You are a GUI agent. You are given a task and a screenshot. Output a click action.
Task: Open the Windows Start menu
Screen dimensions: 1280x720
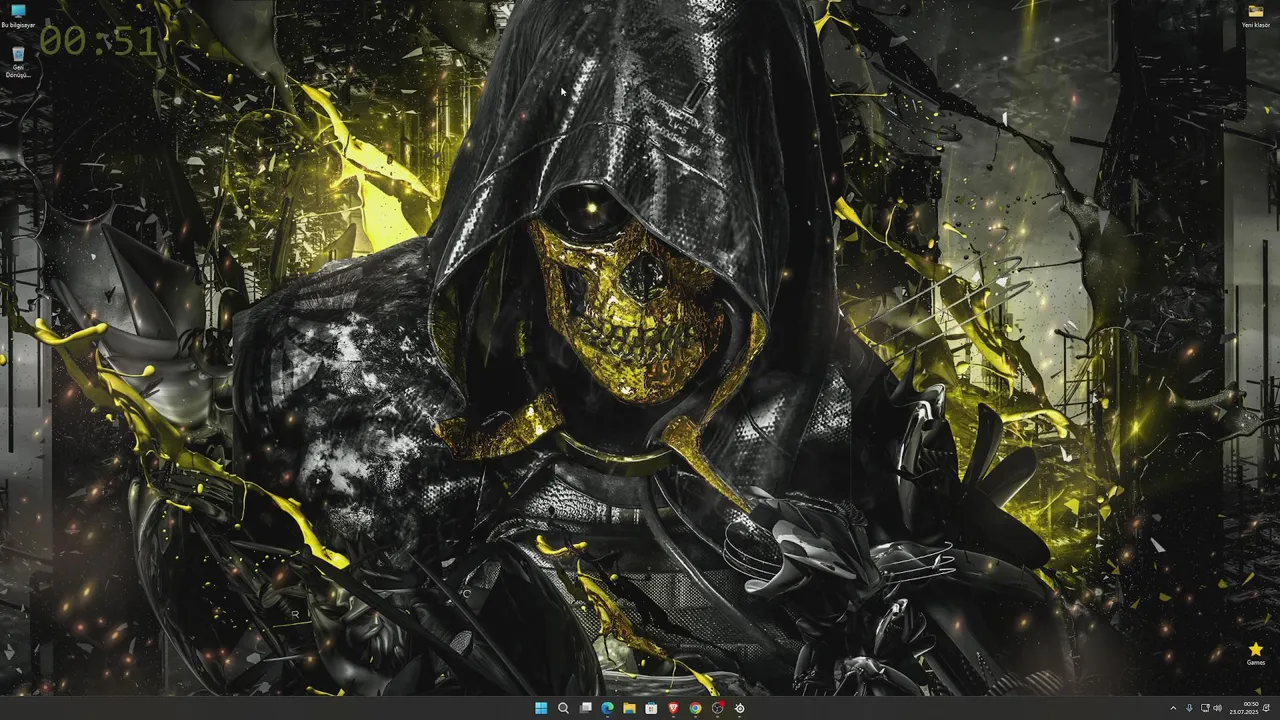coord(541,708)
